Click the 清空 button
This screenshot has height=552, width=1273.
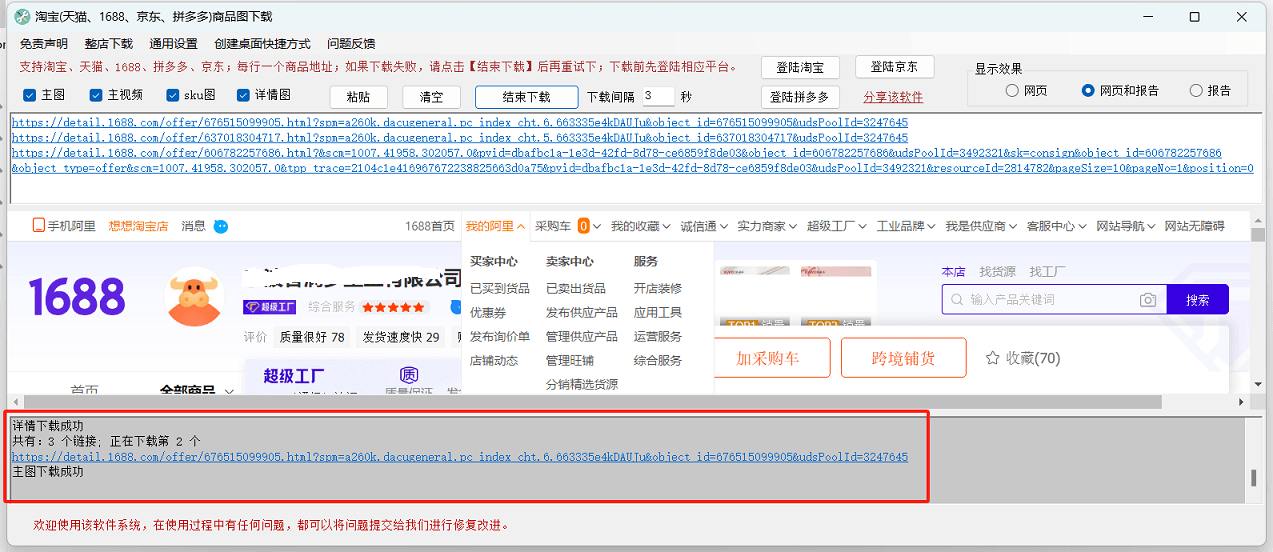point(431,97)
